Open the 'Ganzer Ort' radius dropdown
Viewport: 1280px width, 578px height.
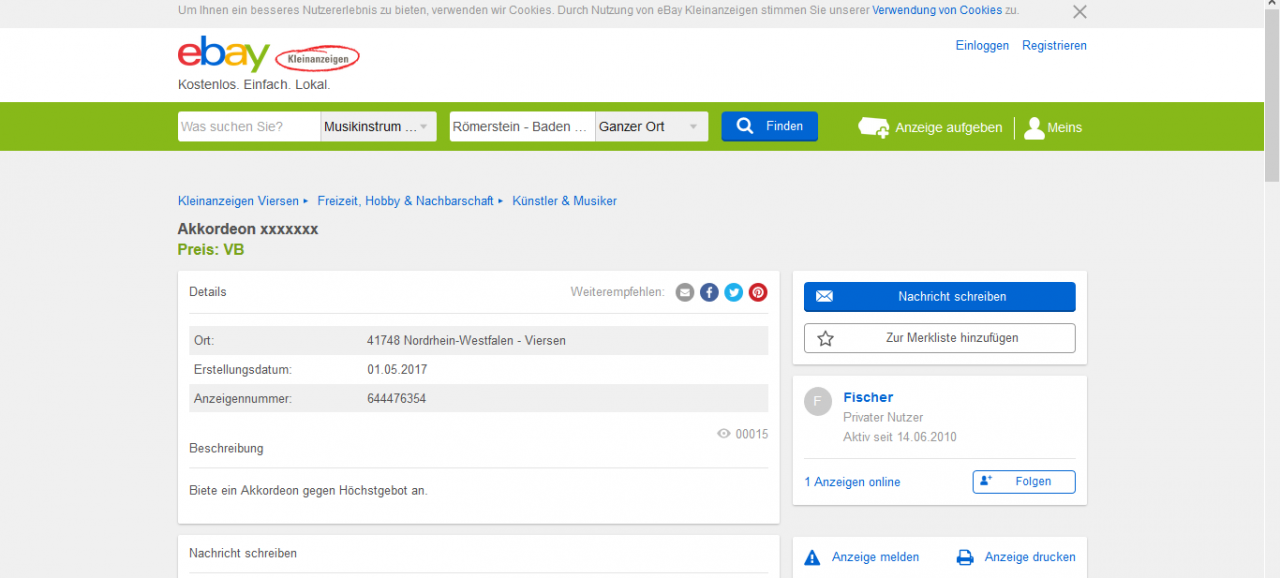pyautogui.click(x=651, y=127)
